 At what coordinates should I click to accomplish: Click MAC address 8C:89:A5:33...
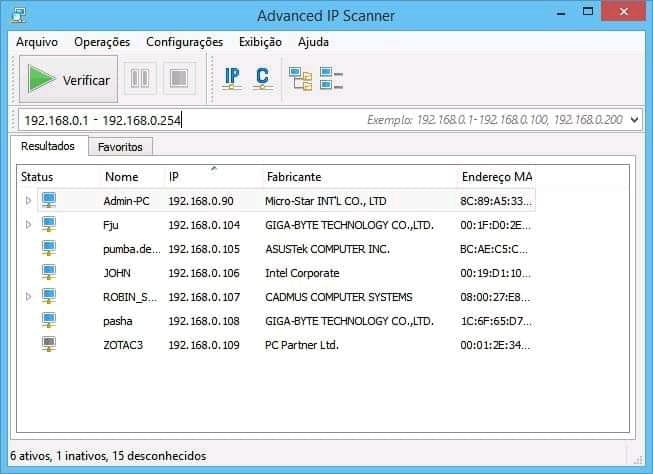pos(496,201)
